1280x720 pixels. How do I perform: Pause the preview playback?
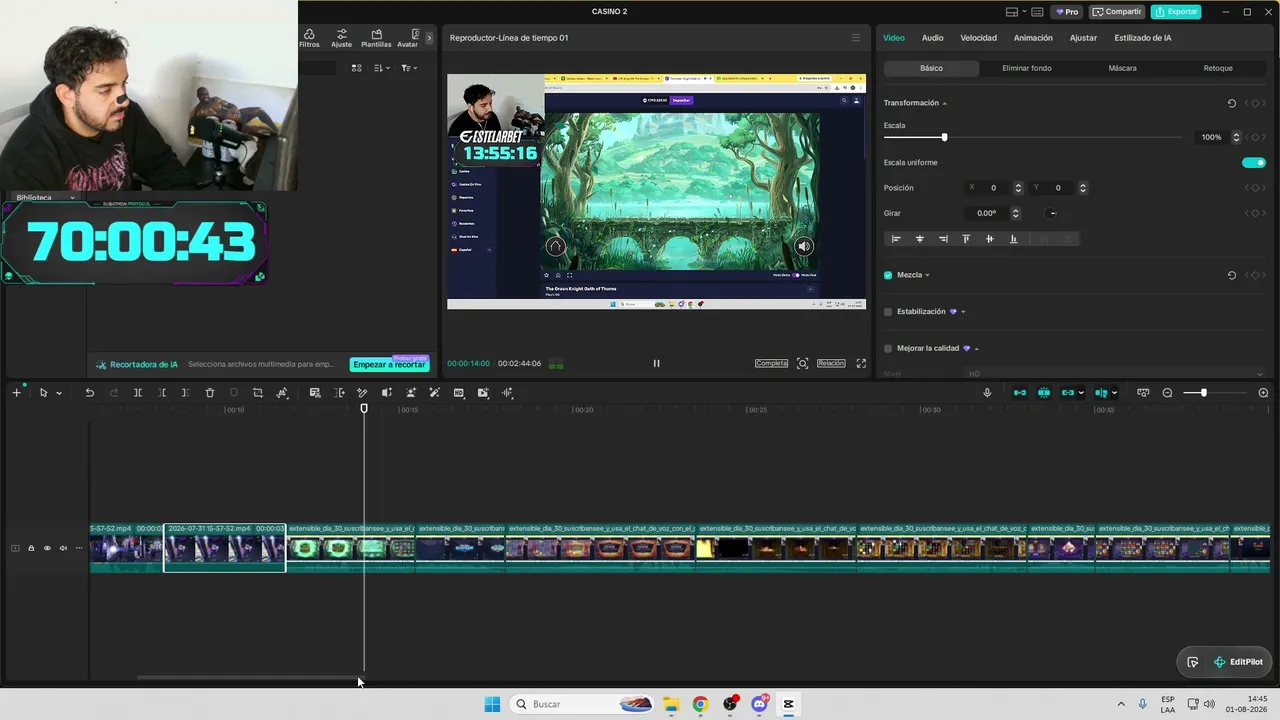coord(656,364)
